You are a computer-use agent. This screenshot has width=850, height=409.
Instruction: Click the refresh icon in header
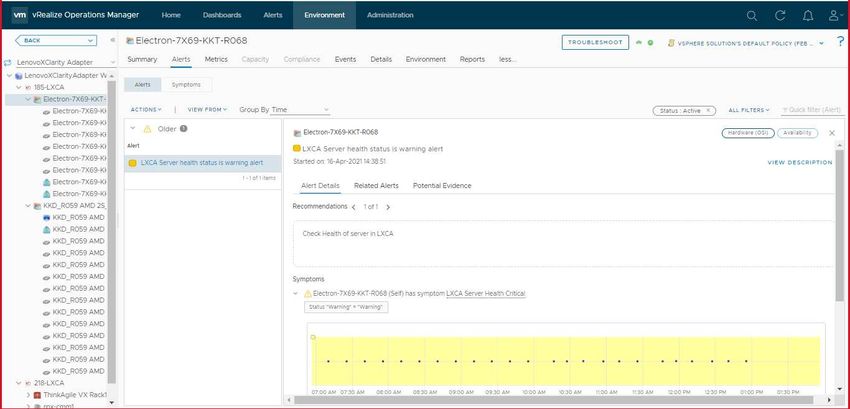coord(780,16)
